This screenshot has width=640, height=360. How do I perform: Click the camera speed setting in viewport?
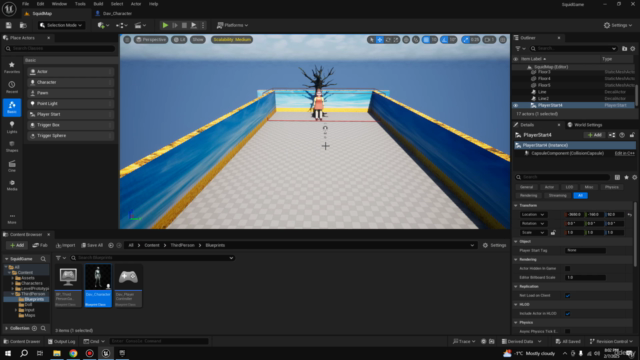pos(489,40)
